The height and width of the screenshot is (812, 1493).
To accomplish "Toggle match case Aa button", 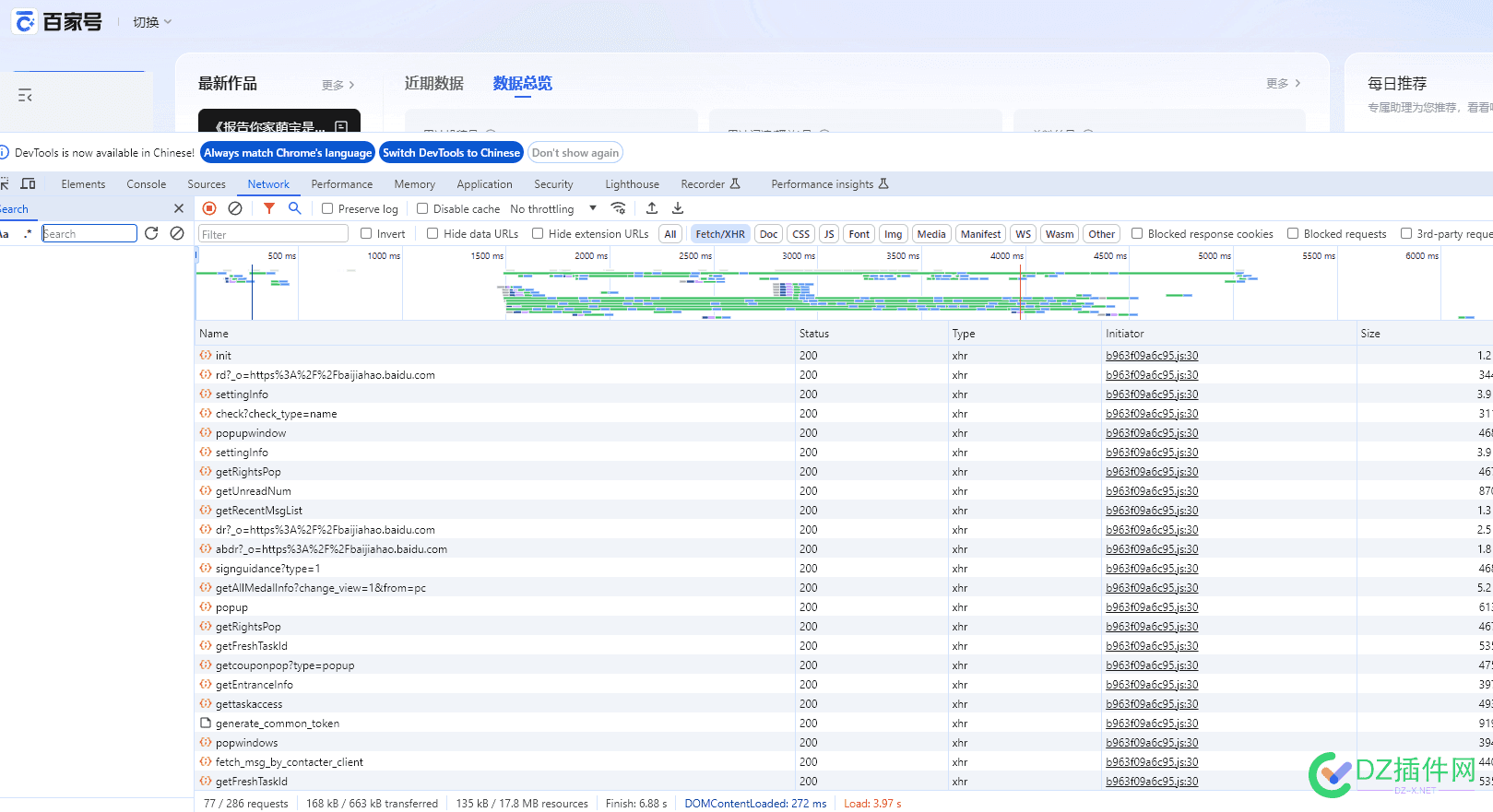I will click(x=5, y=233).
